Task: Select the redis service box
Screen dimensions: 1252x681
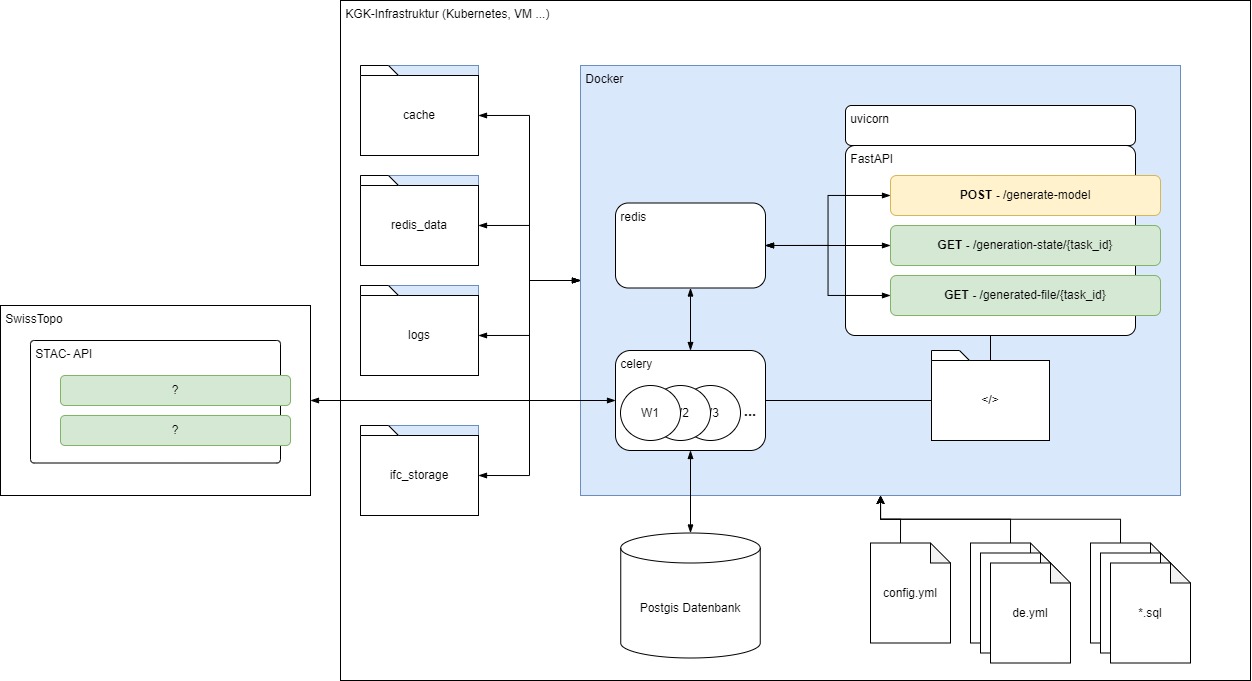Action: tap(690, 245)
